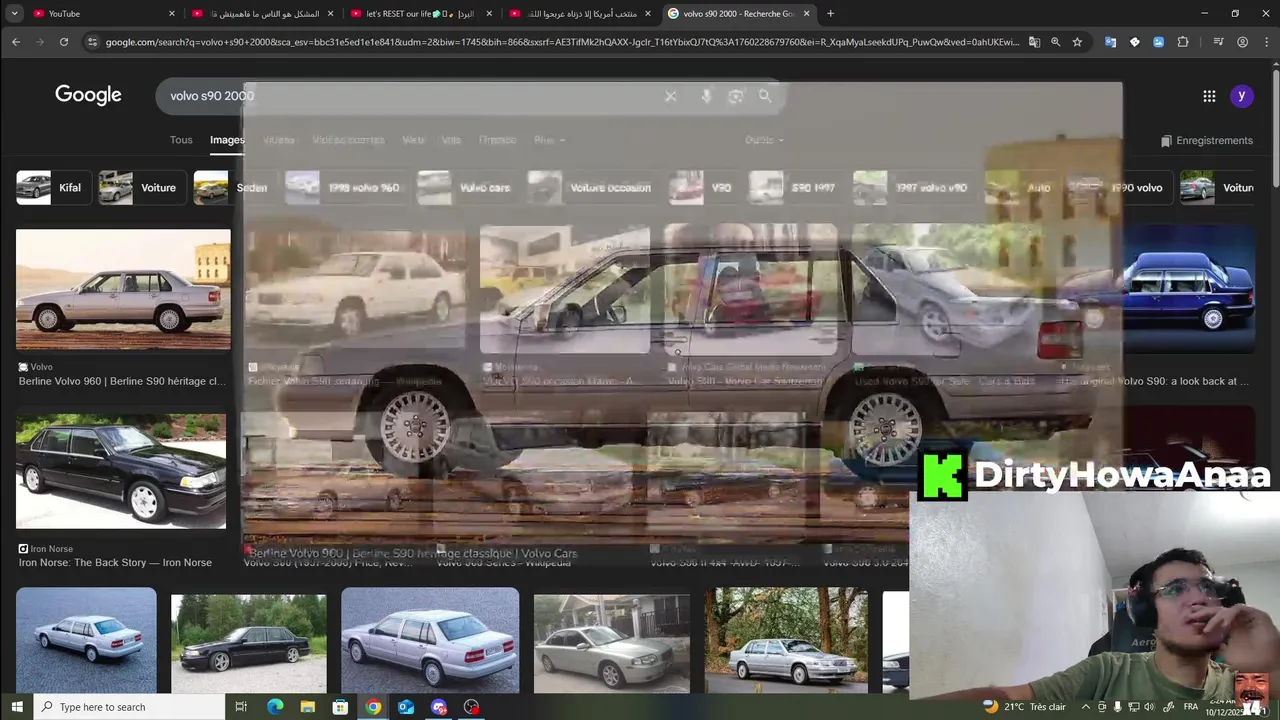Open the blue image extension icon

pyautogui.click(x=1158, y=42)
